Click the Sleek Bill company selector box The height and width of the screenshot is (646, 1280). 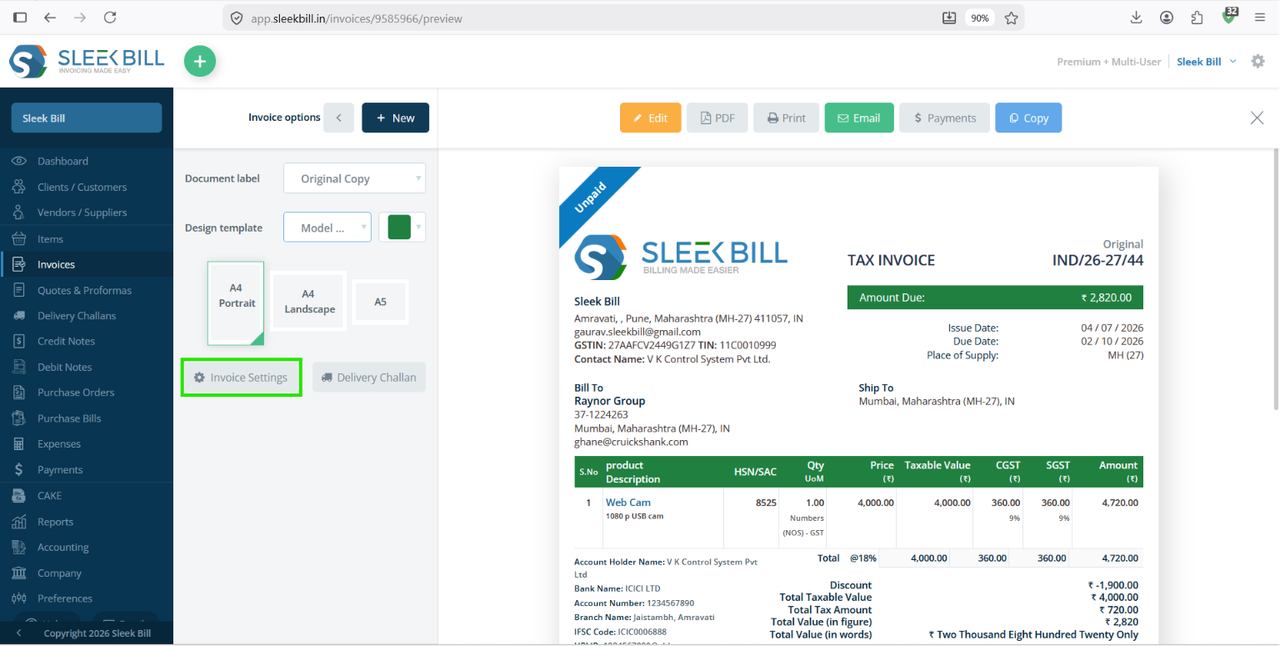point(86,118)
